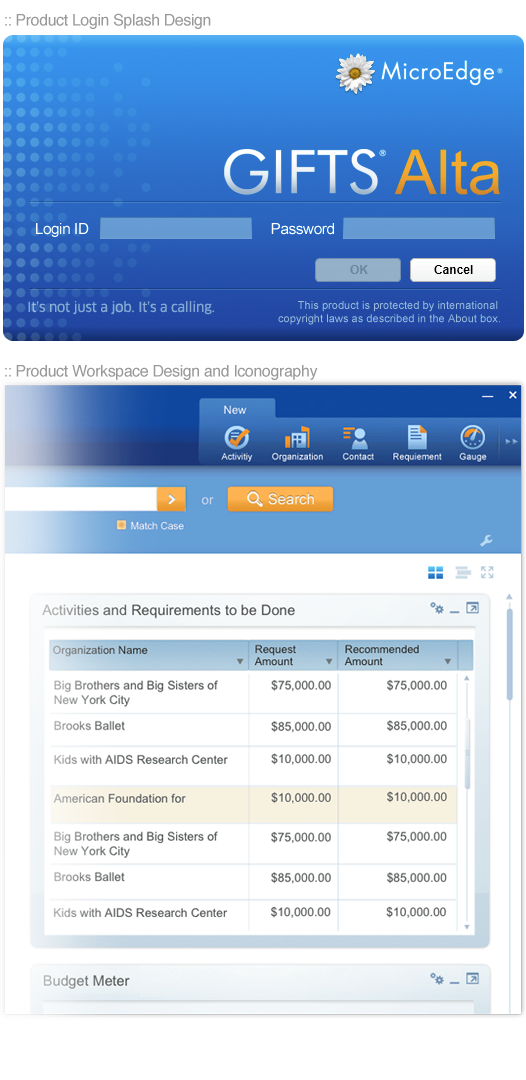Expand workspace to full screen

[487, 572]
